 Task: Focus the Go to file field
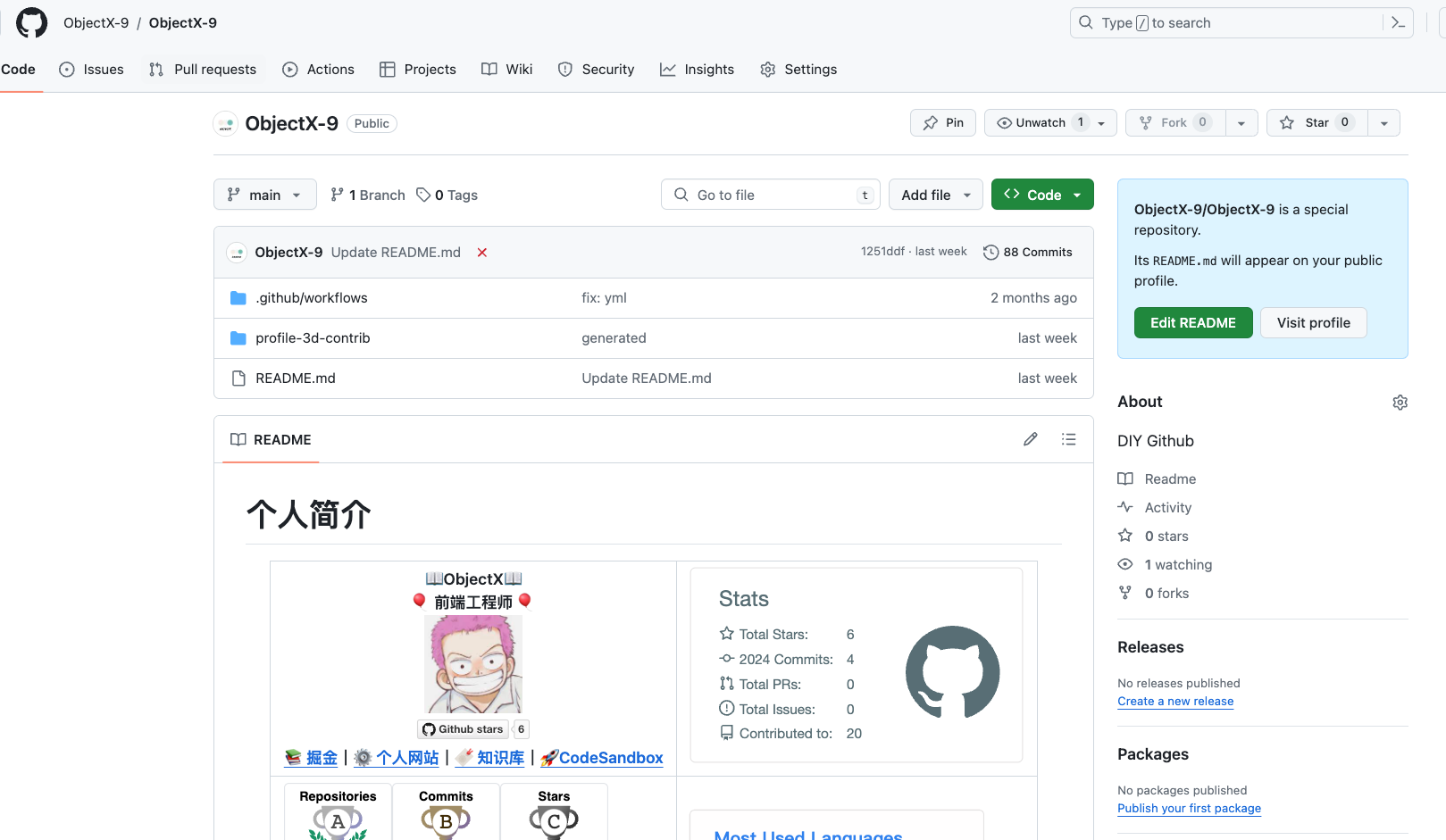771,195
